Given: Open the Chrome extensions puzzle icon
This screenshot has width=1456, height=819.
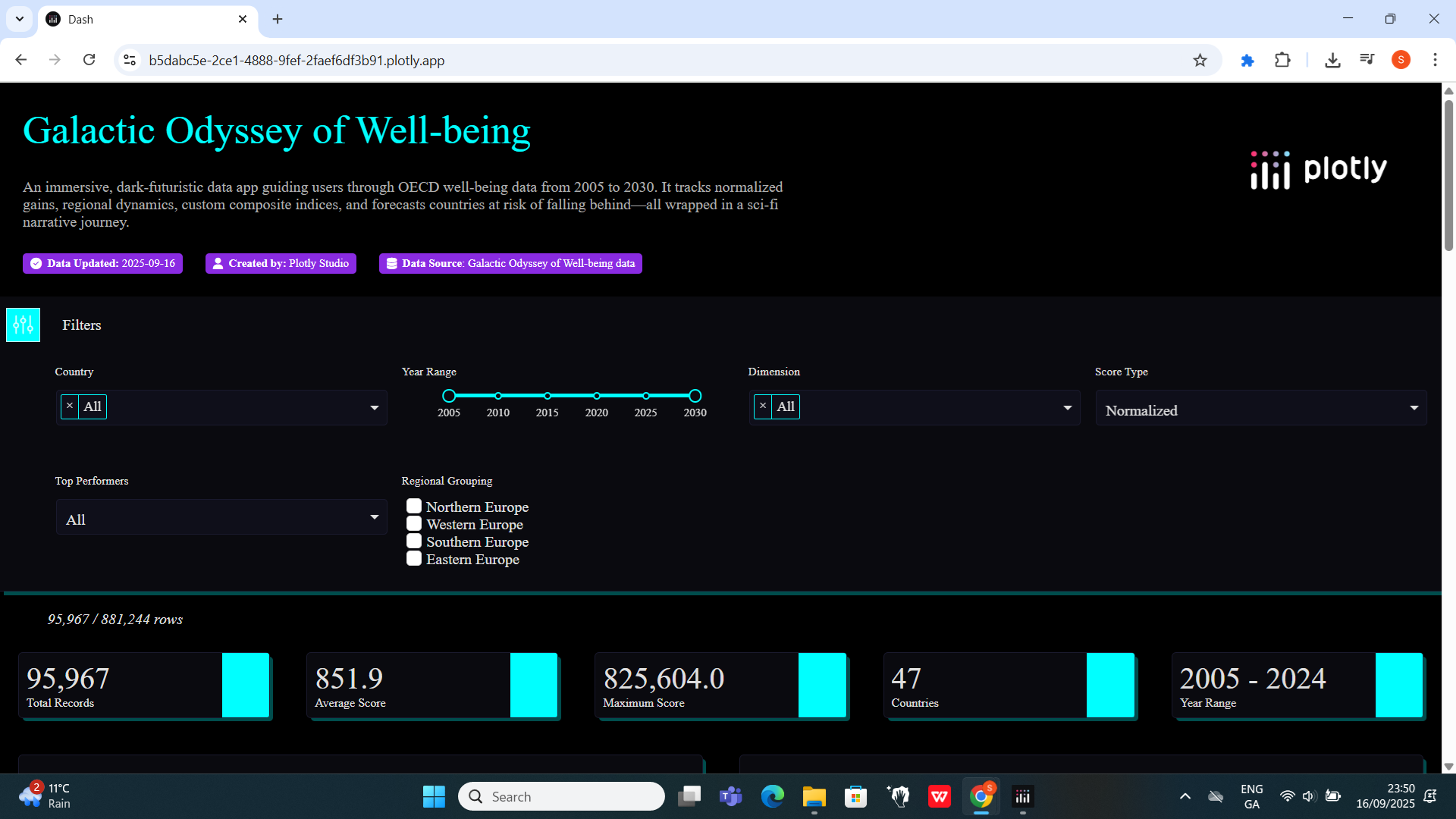Looking at the screenshot, I should pos(1282,60).
